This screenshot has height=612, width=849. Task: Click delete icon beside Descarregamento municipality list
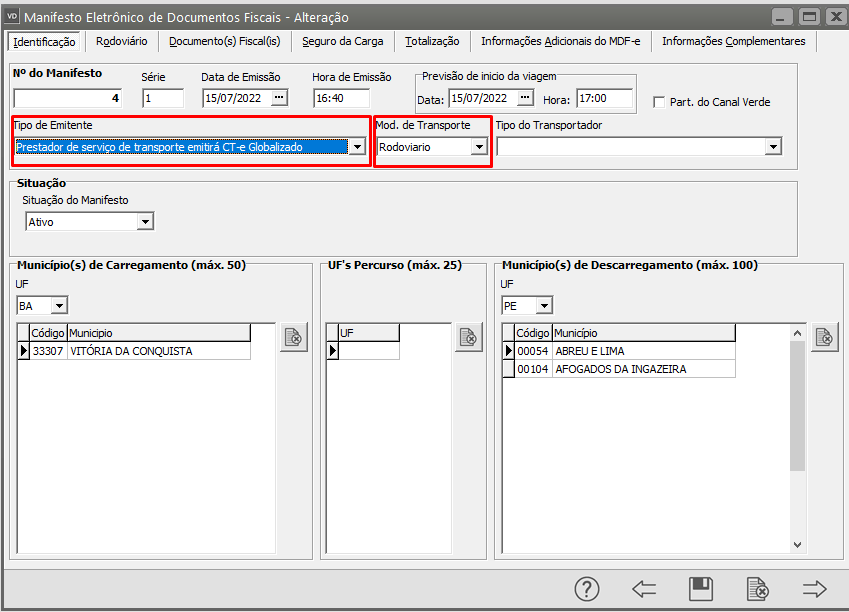(824, 338)
